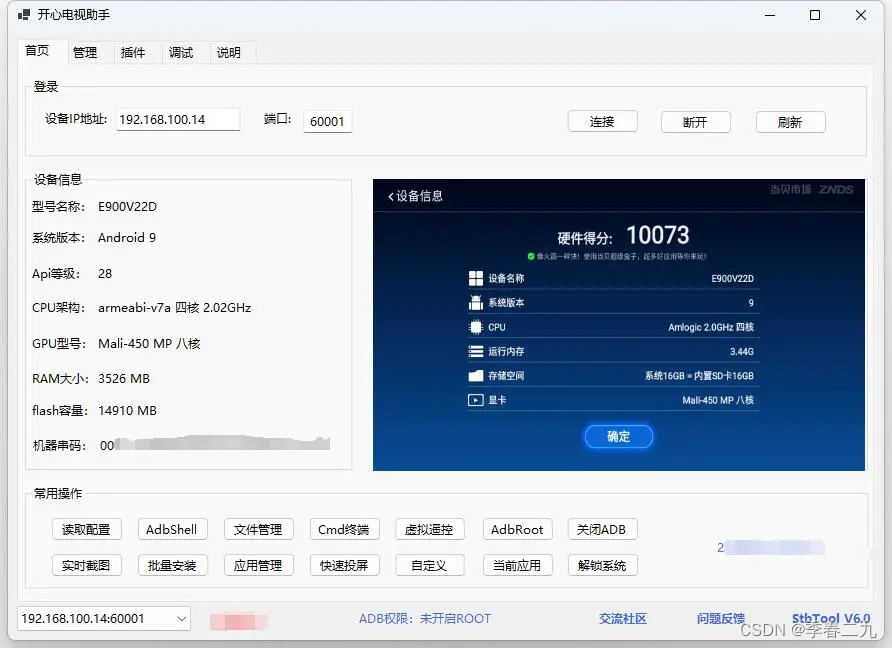The image size is (892, 648).
Task: Open 应用管理 app management
Action: tap(258, 564)
